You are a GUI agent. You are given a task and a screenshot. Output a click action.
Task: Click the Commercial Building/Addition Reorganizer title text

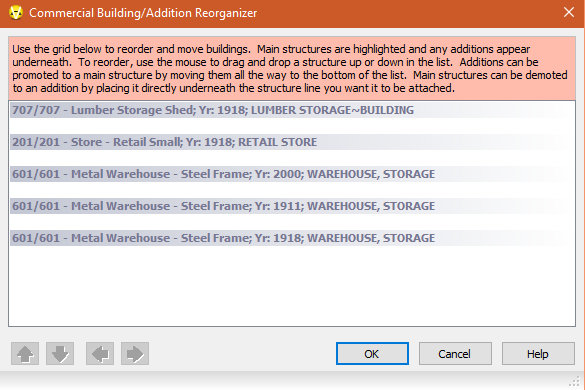tap(143, 13)
